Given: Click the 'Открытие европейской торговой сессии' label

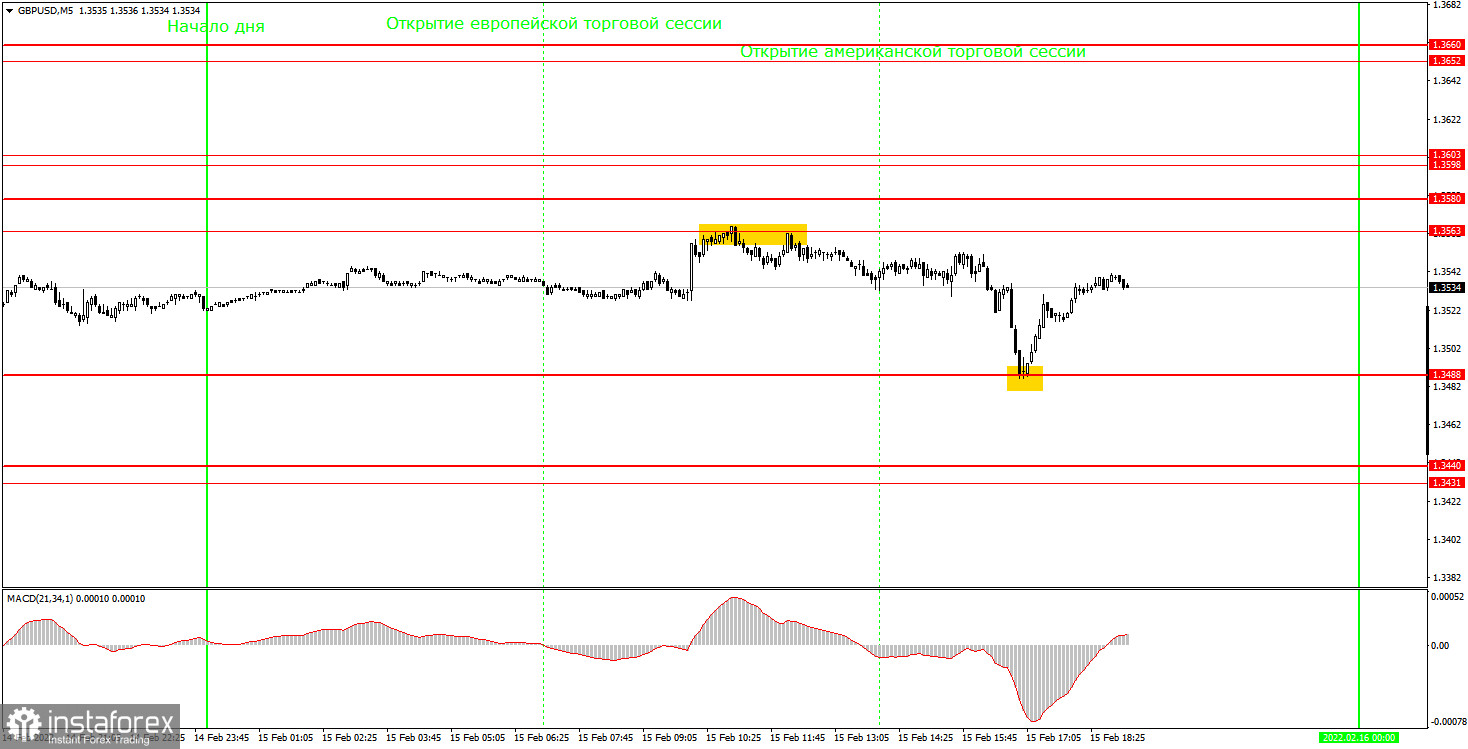Looking at the screenshot, I should tap(554, 23).
